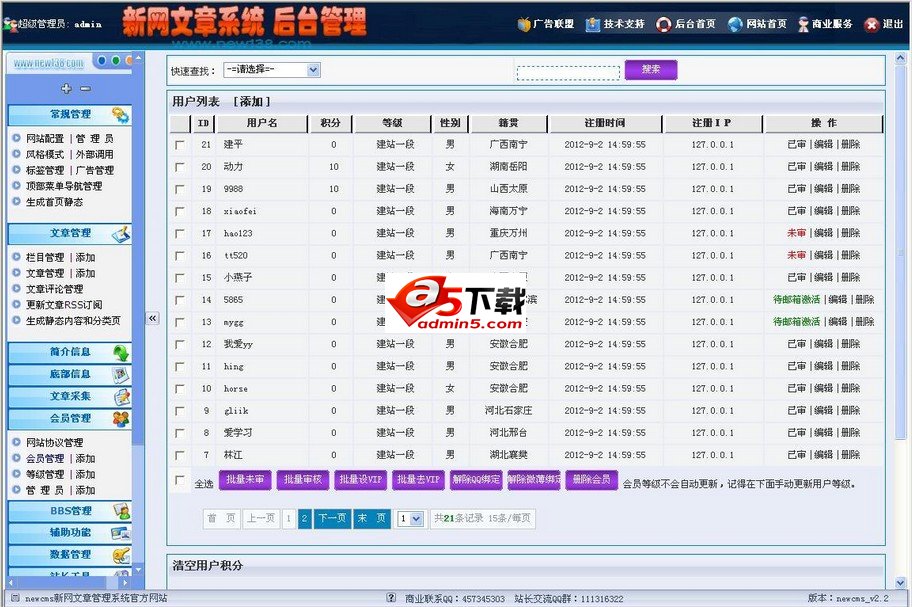
Task: Check the box for user 林江
Action: [x=180, y=455]
